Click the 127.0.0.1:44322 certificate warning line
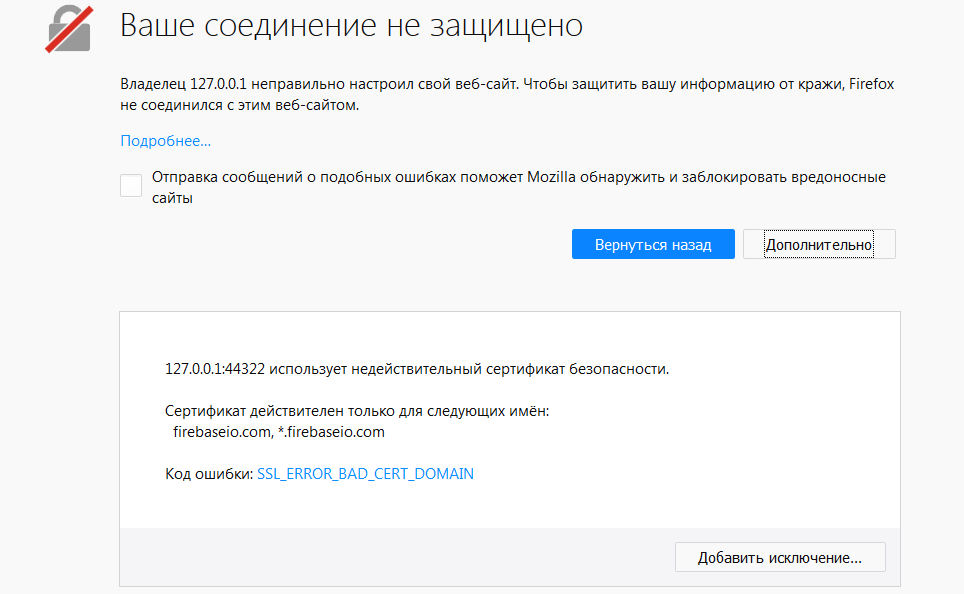Viewport: 964px width, 594px height. click(x=416, y=369)
